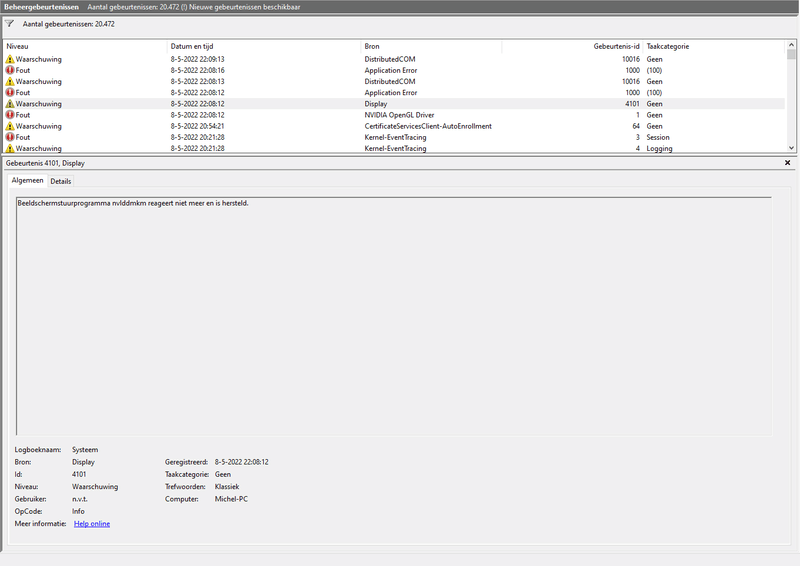Select the 'DistributedCOM' cell at 22:09:13

click(x=390, y=59)
